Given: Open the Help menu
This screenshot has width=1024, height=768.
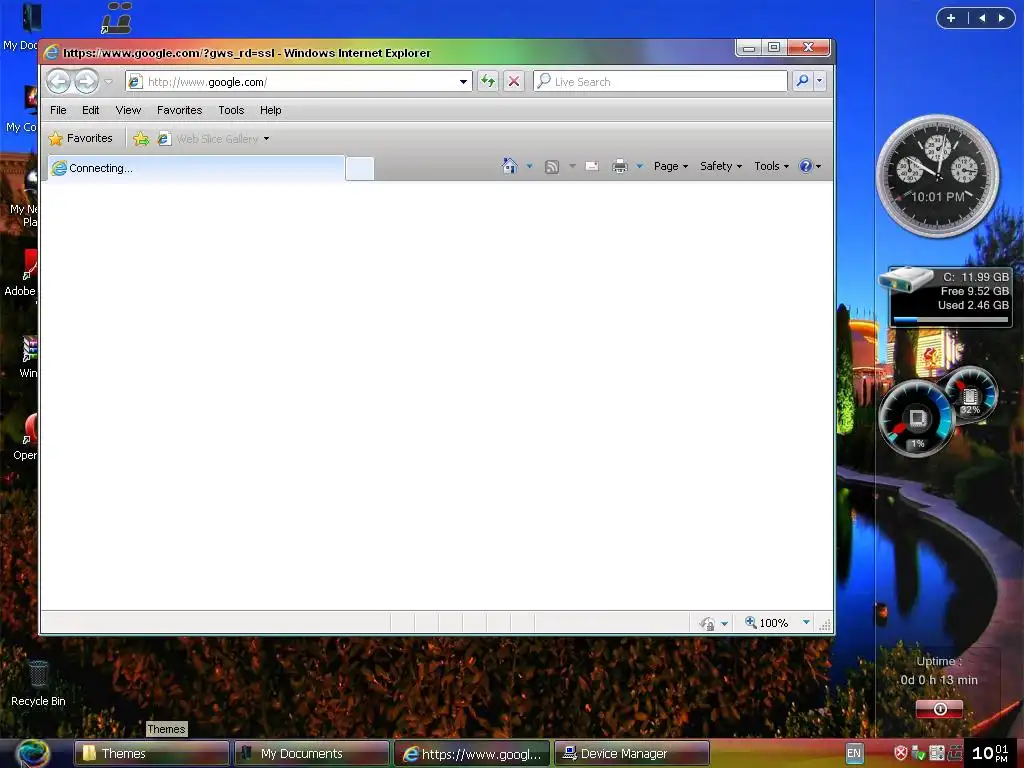Looking at the screenshot, I should (x=270, y=110).
